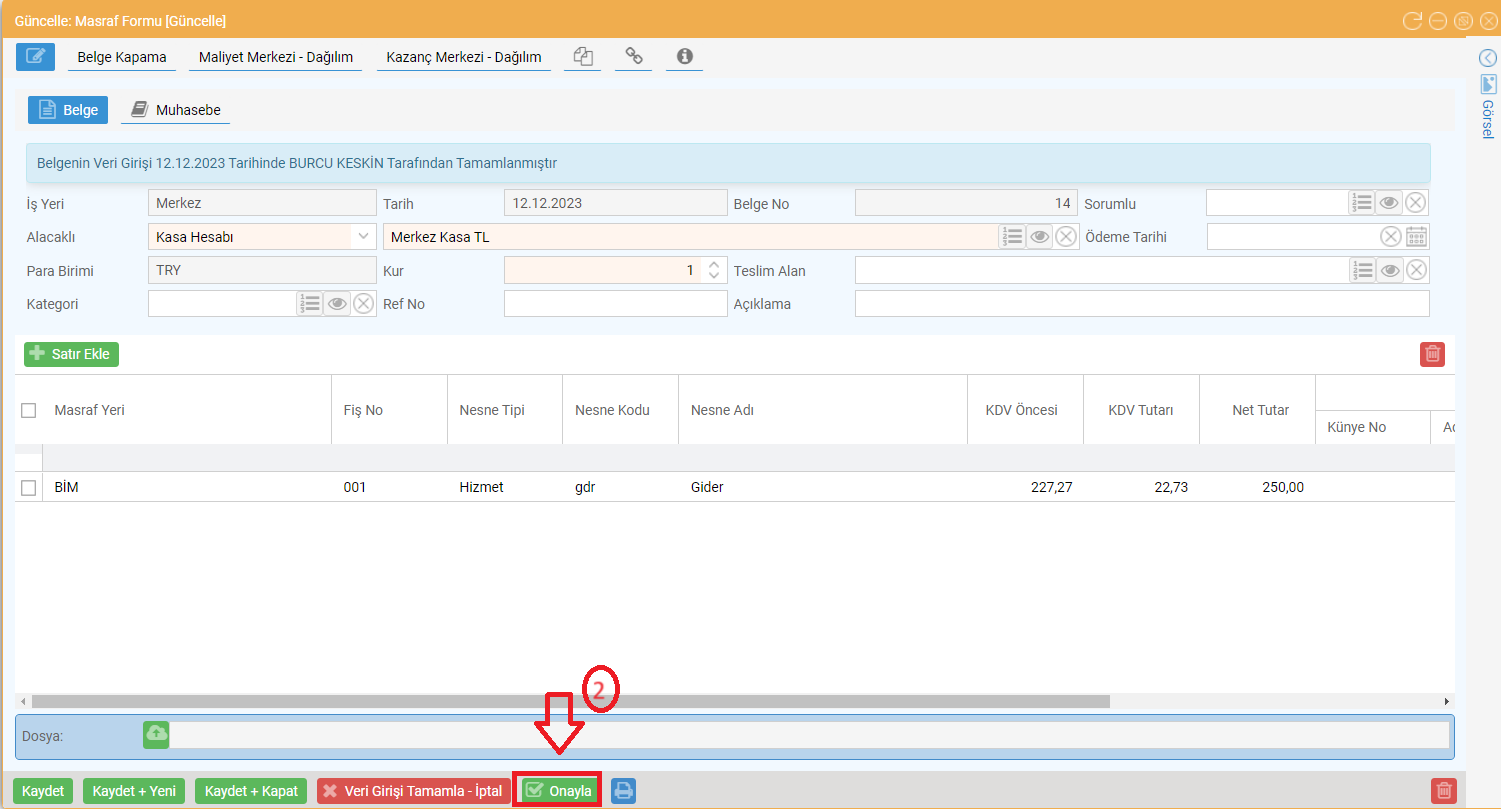Click Veri Girişi Tamamla - İptal button
Image resolution: width=1501 pixels, height=809 pixels.
(x=414, y=791)
